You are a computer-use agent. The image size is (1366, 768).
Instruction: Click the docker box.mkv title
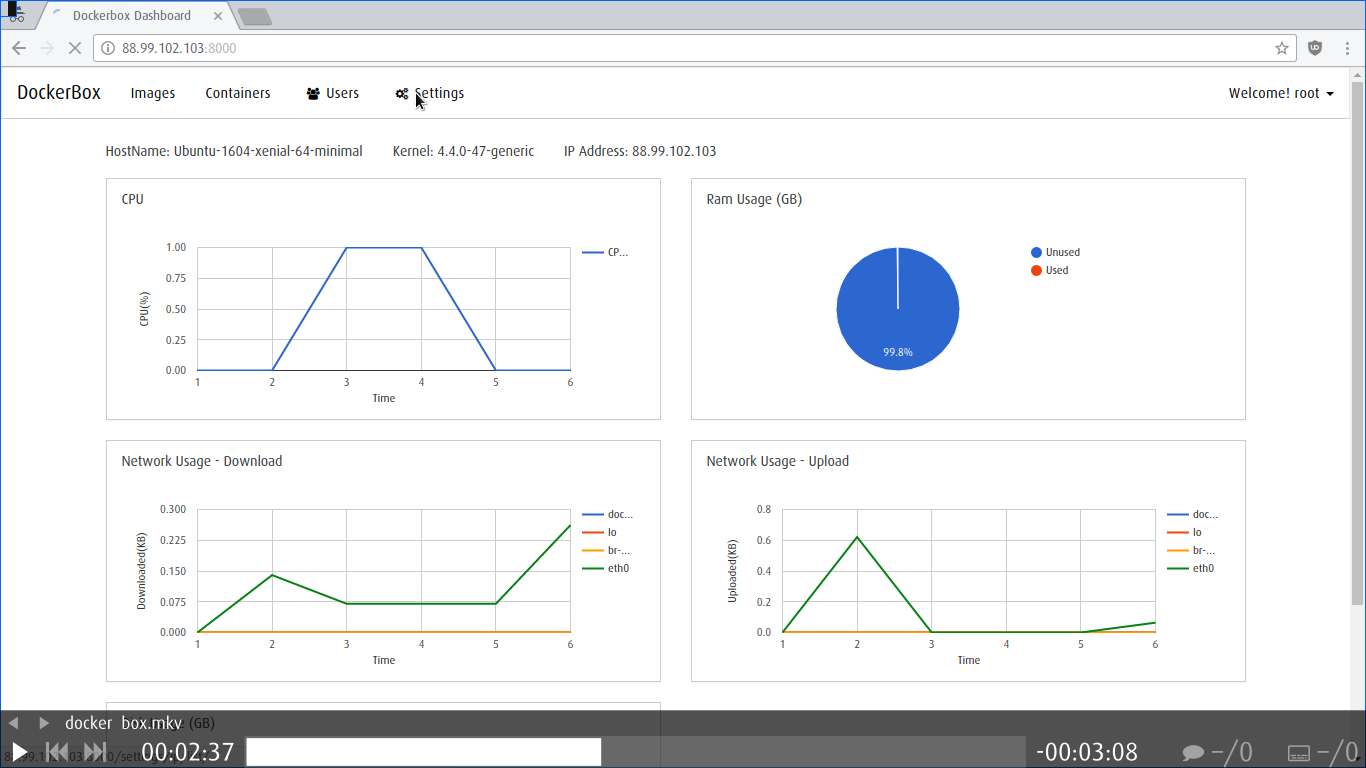point(124,723)
